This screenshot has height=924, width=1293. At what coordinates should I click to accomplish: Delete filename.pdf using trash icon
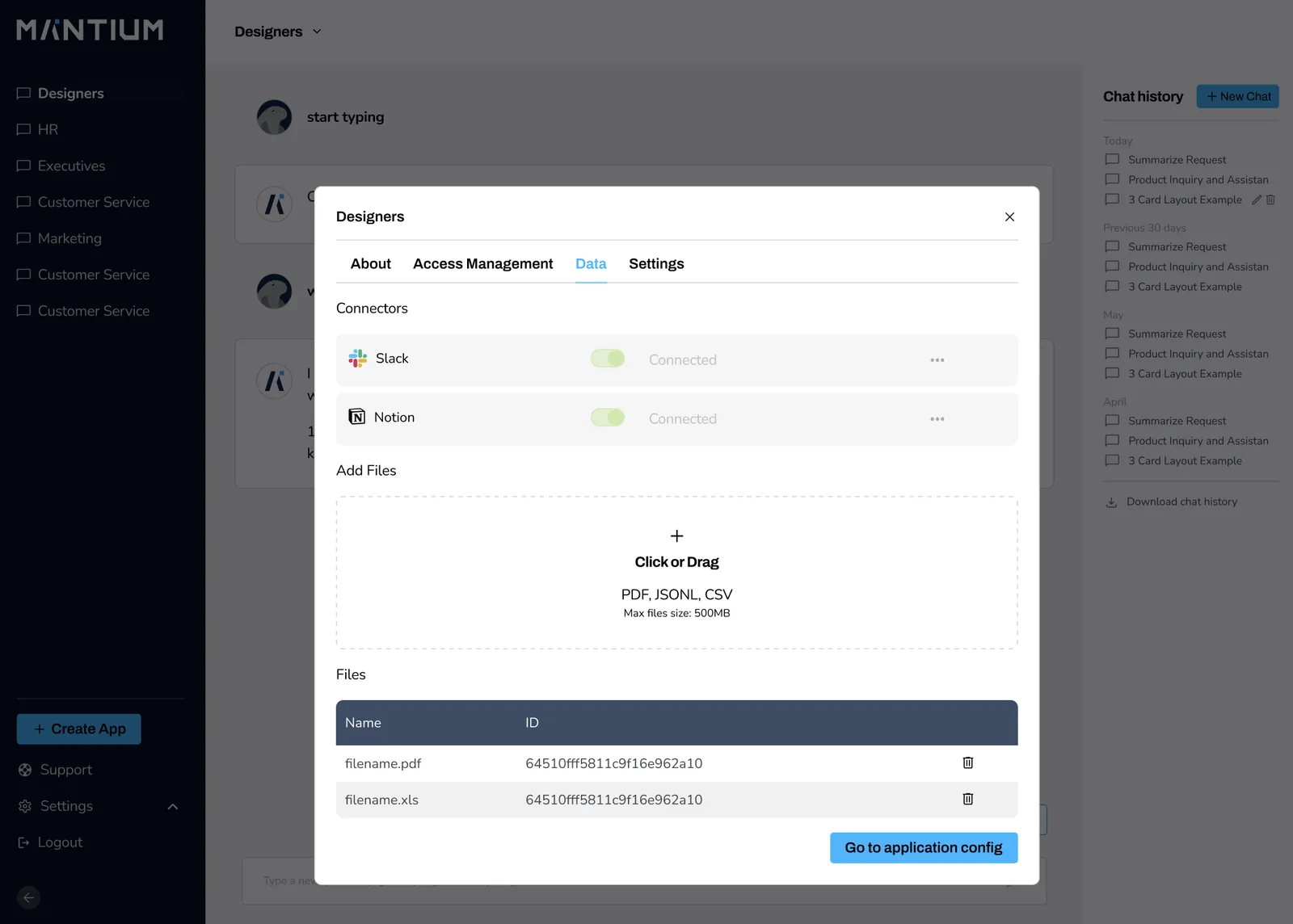(x=967, y=762)
